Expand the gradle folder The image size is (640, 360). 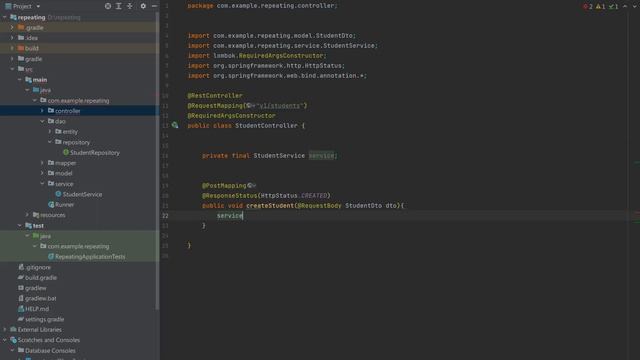coord(12,59)
